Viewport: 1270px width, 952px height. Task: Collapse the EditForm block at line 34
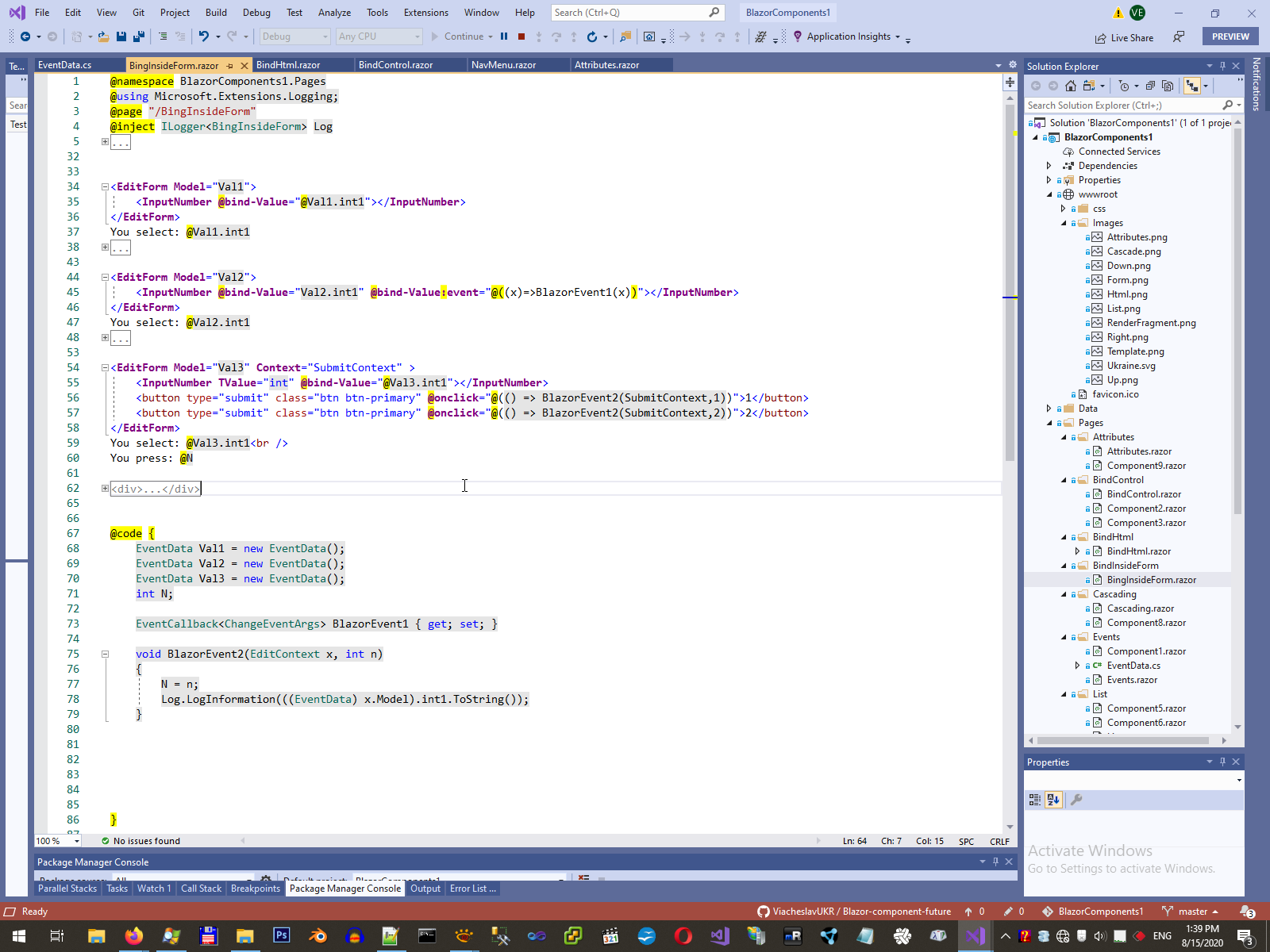point(105,187)
